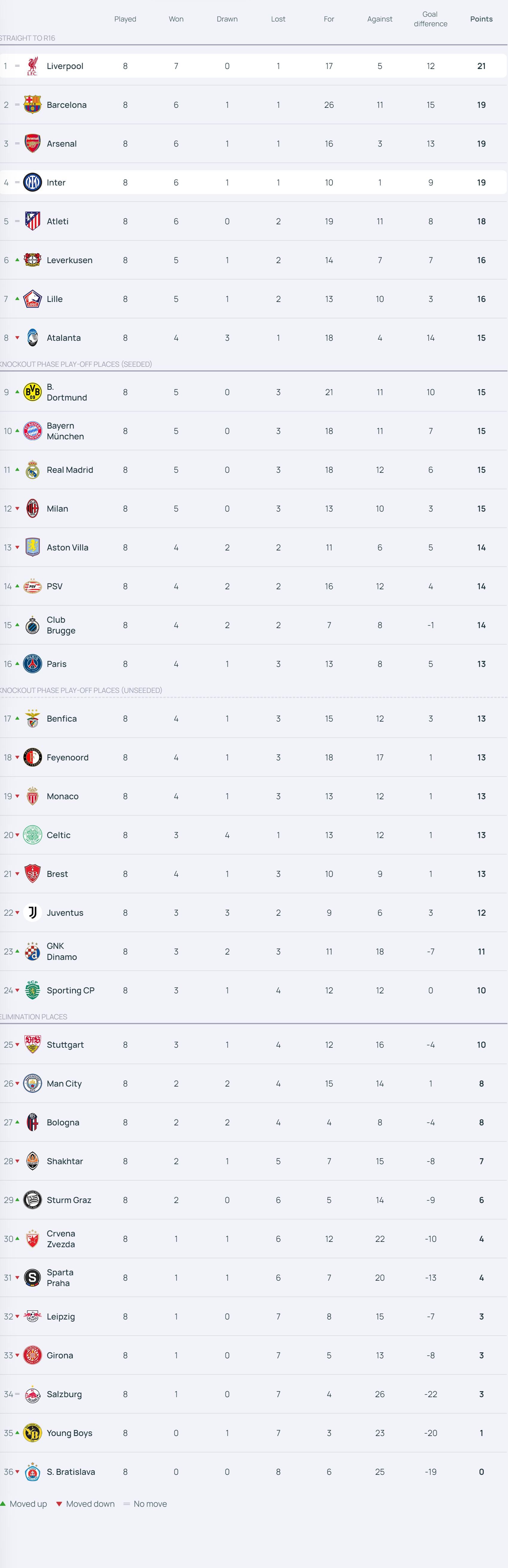Select the Points column header
The width and height of the screenshot is (508, 1568).
click(x=481, y=19)
